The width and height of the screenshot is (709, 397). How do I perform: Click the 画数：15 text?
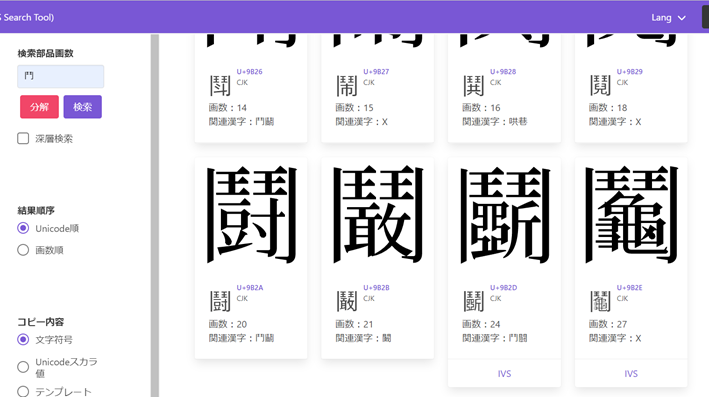pyautogui.click(x=354, y=108)
